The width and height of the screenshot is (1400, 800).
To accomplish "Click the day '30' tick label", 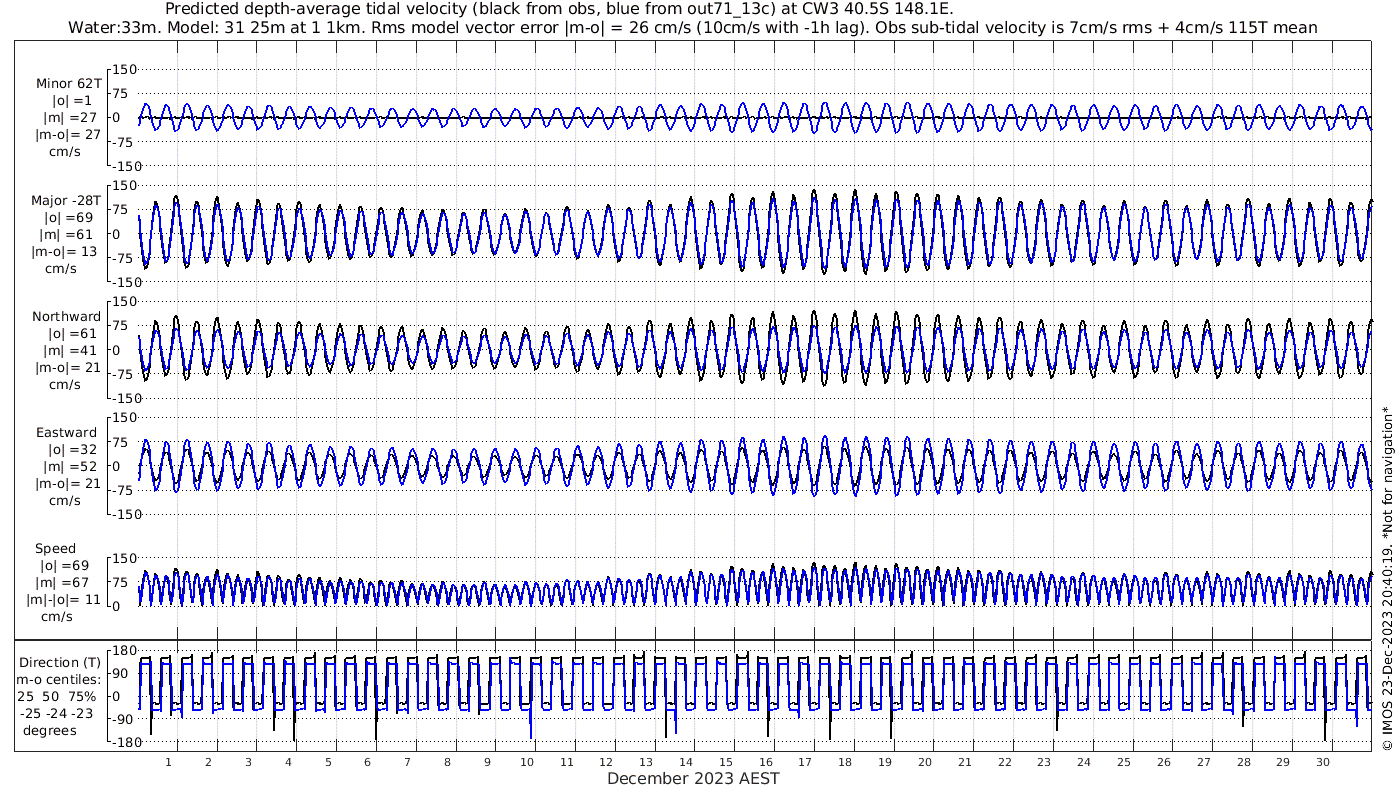I will (1322, 762).
